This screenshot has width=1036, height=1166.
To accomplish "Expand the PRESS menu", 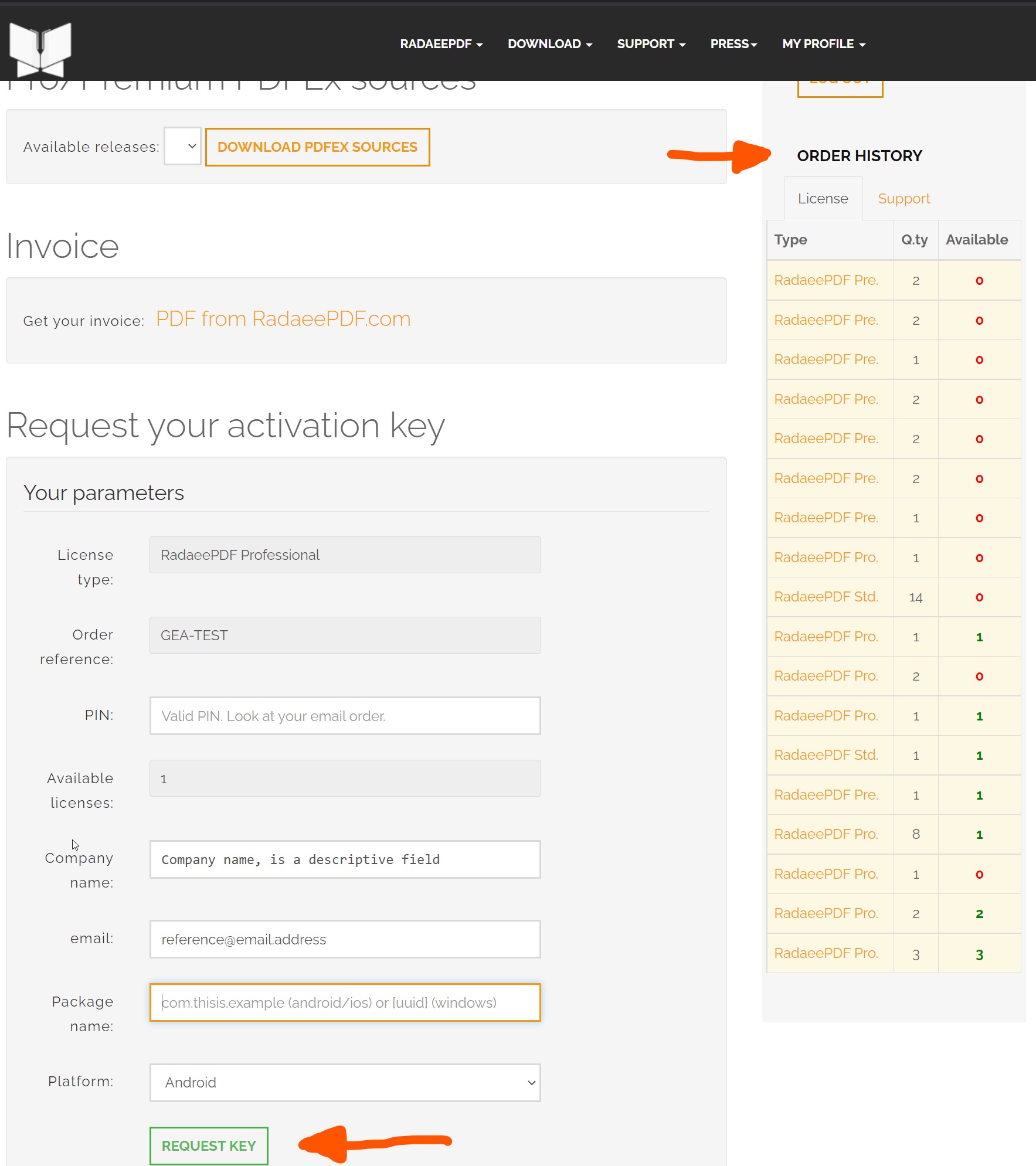I will click(x=733, y=44).
